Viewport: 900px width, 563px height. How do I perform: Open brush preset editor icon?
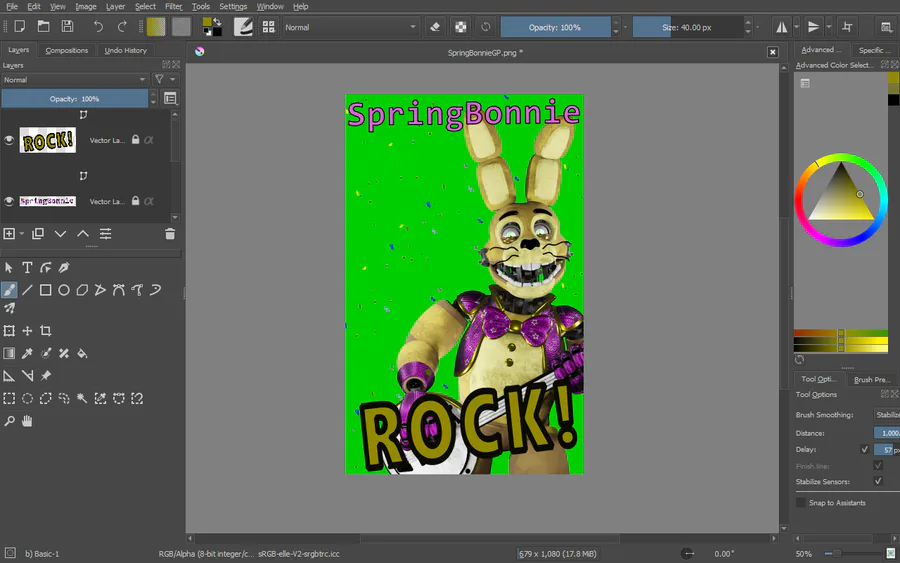click(243, 26)
